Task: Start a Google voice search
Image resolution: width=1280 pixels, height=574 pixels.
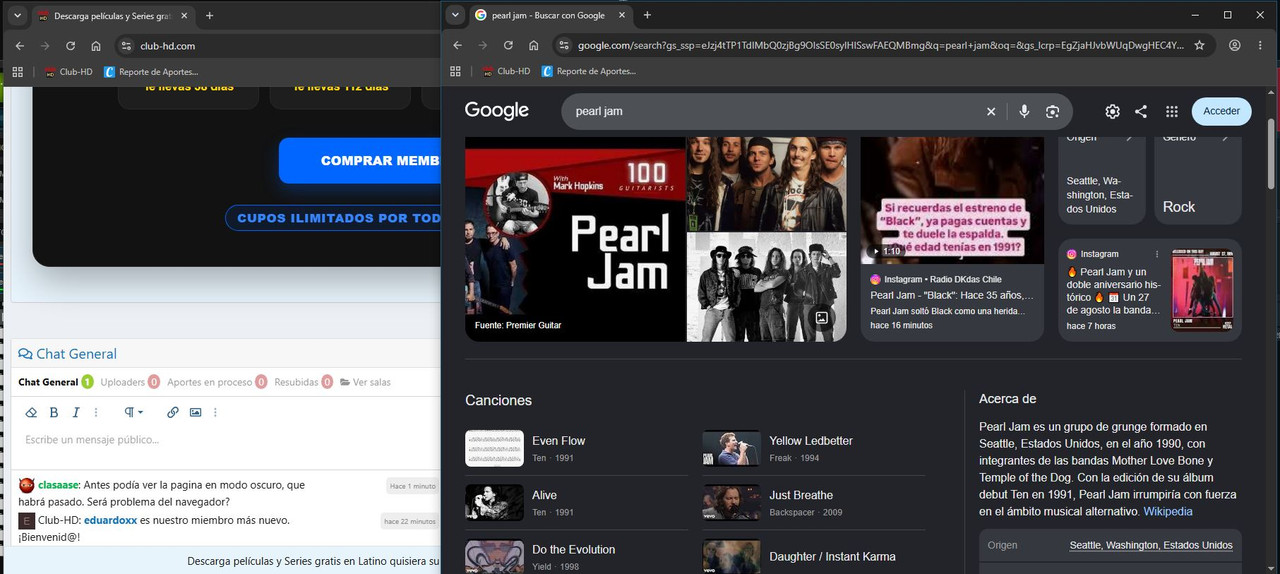Action: tap(1024, 111)
